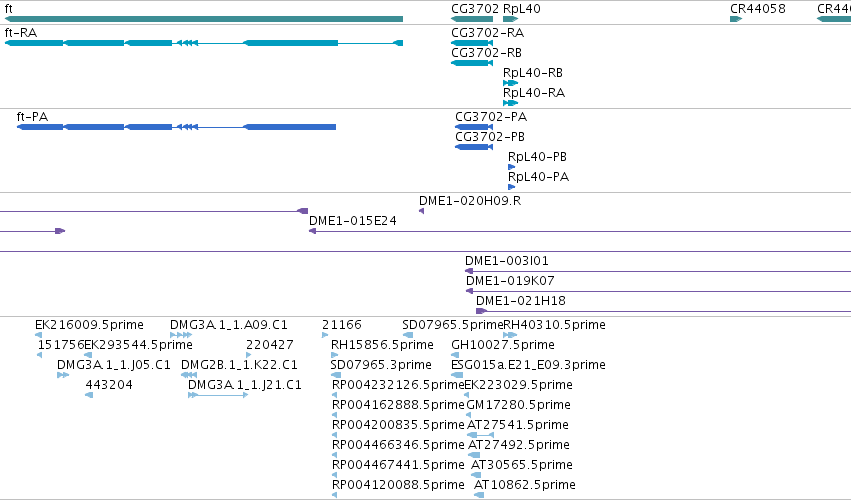Select the DME1-015E24 clone feature
This screenshot has width=851, height=500.
(580, 231)
